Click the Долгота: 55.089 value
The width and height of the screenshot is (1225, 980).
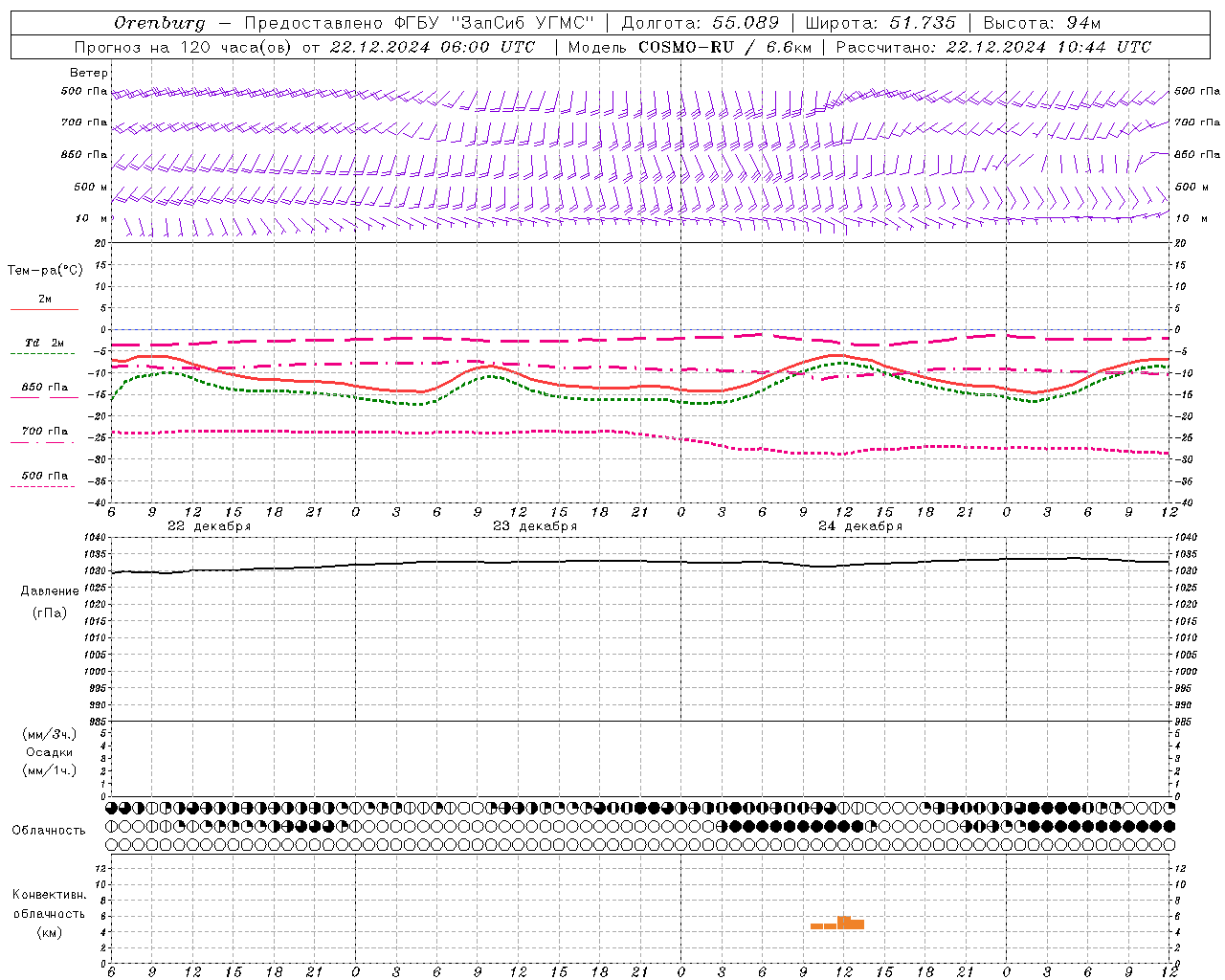pyautogui.click(x=701, y=23)
